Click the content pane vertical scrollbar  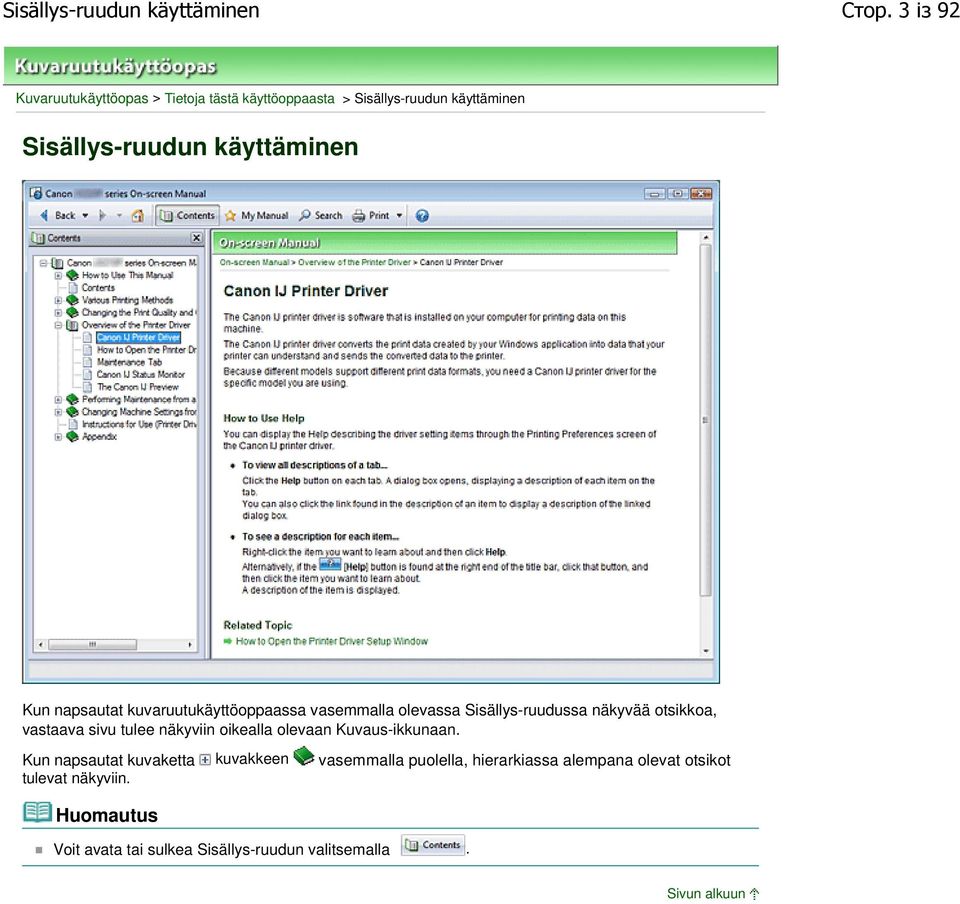705,420
